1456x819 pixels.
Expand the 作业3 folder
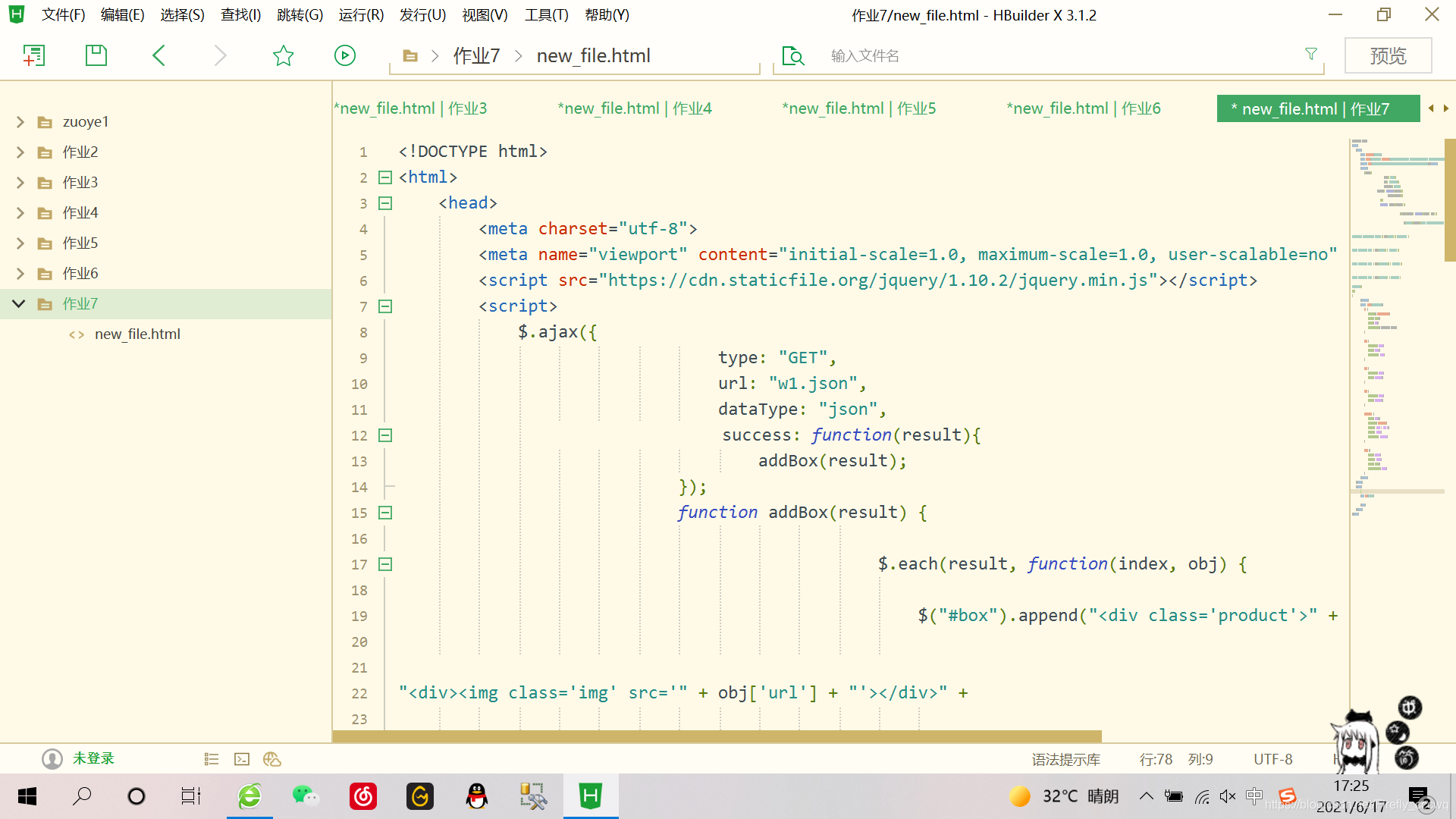coord(20,183)
